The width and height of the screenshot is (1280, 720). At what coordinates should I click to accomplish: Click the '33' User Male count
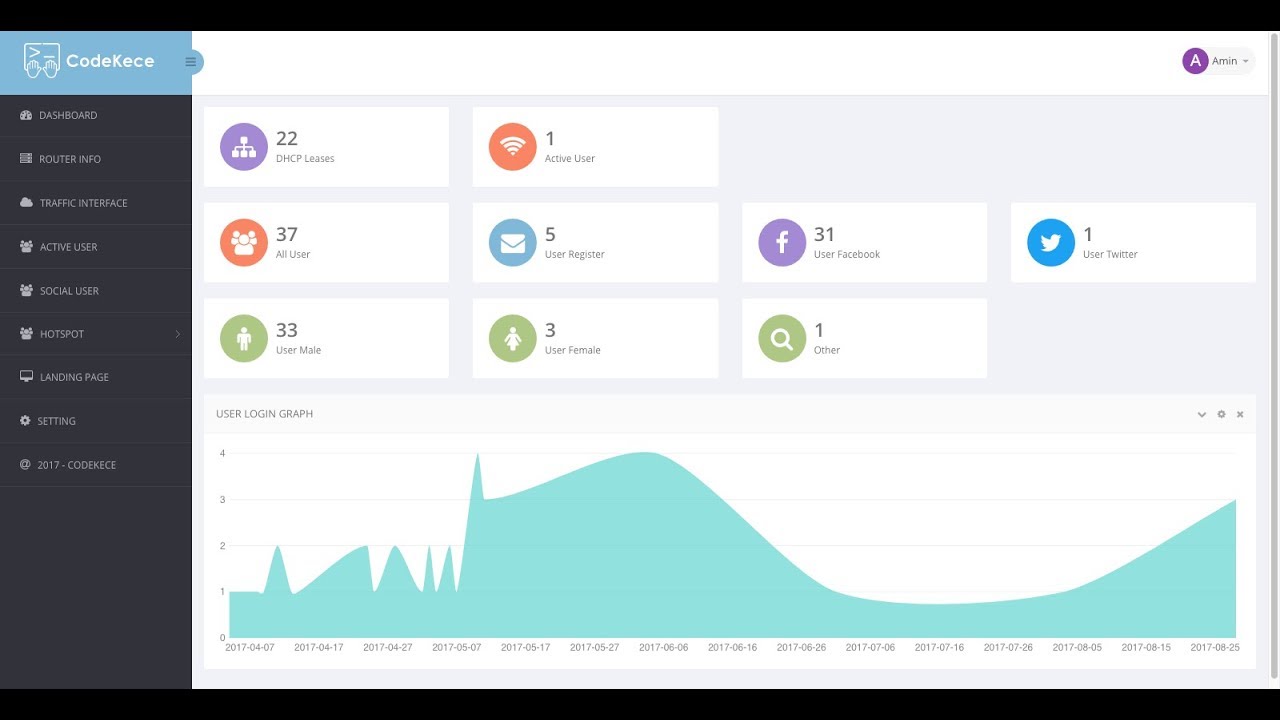tap(287, 331)
